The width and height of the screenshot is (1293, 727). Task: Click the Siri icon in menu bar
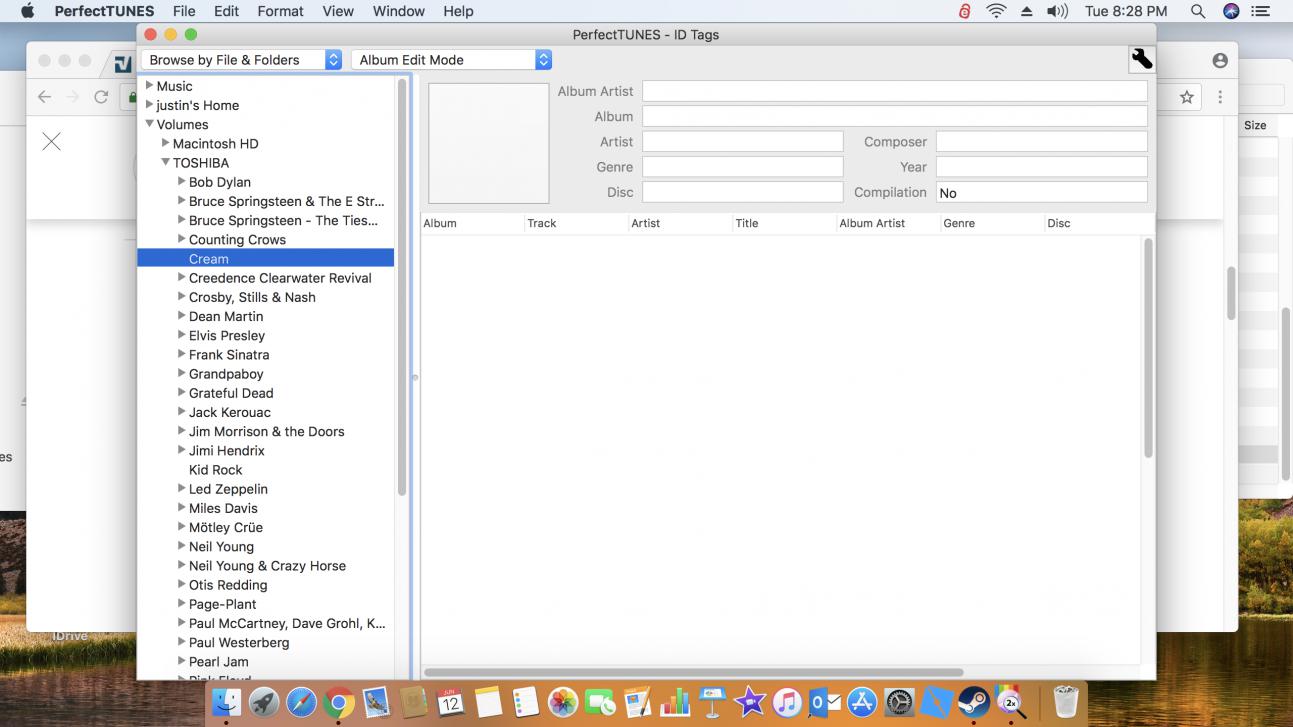tap(1231, 11)
